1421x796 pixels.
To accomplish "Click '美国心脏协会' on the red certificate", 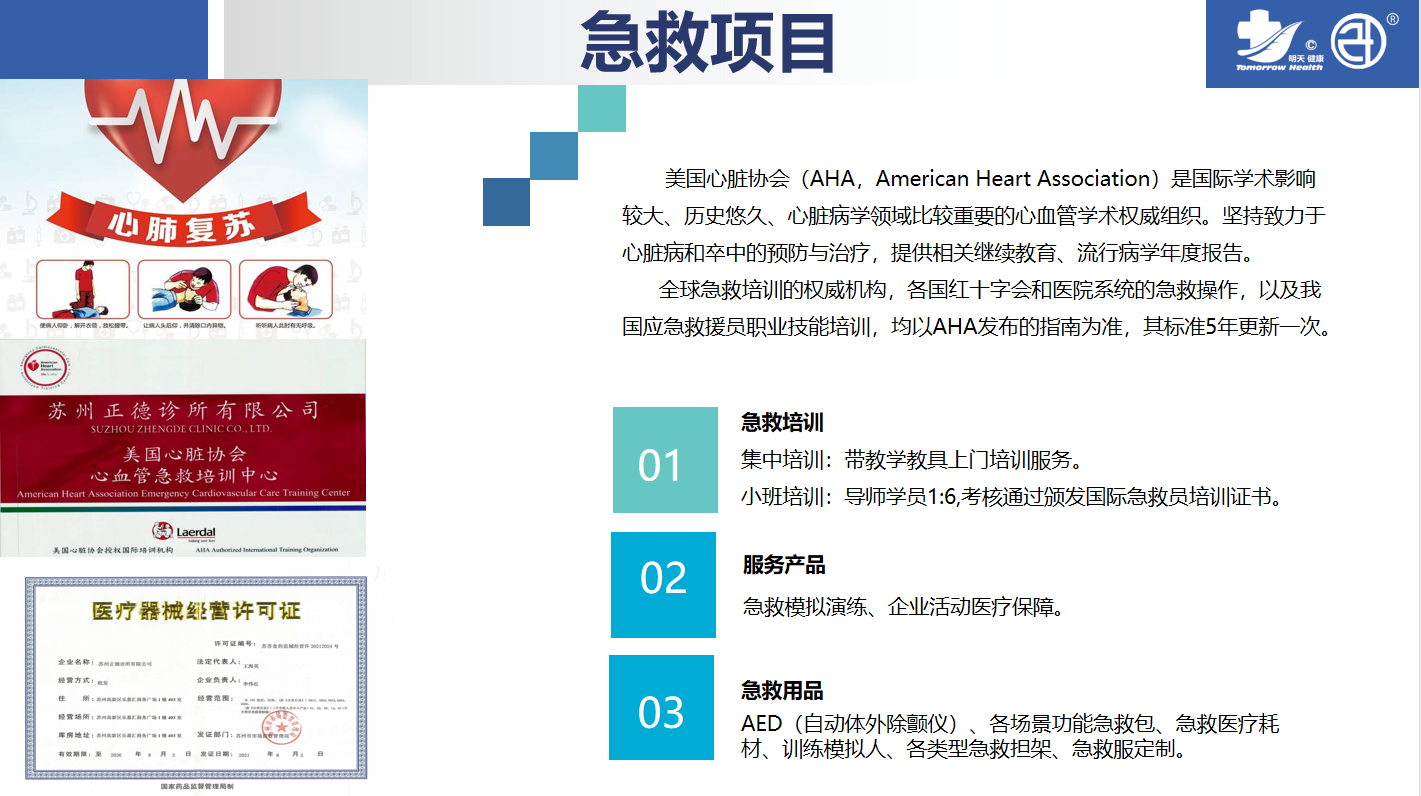I will [x=184, y=454].
